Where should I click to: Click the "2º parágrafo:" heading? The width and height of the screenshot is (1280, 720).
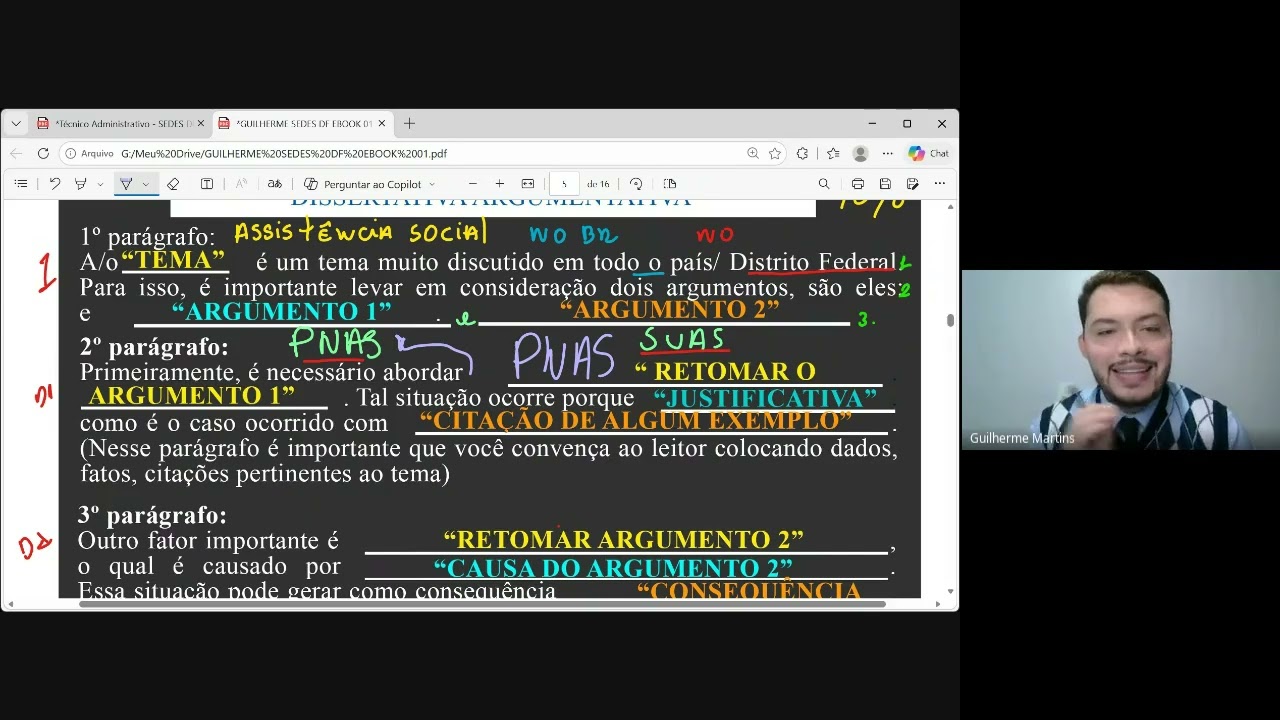click(x=154, y=347)
